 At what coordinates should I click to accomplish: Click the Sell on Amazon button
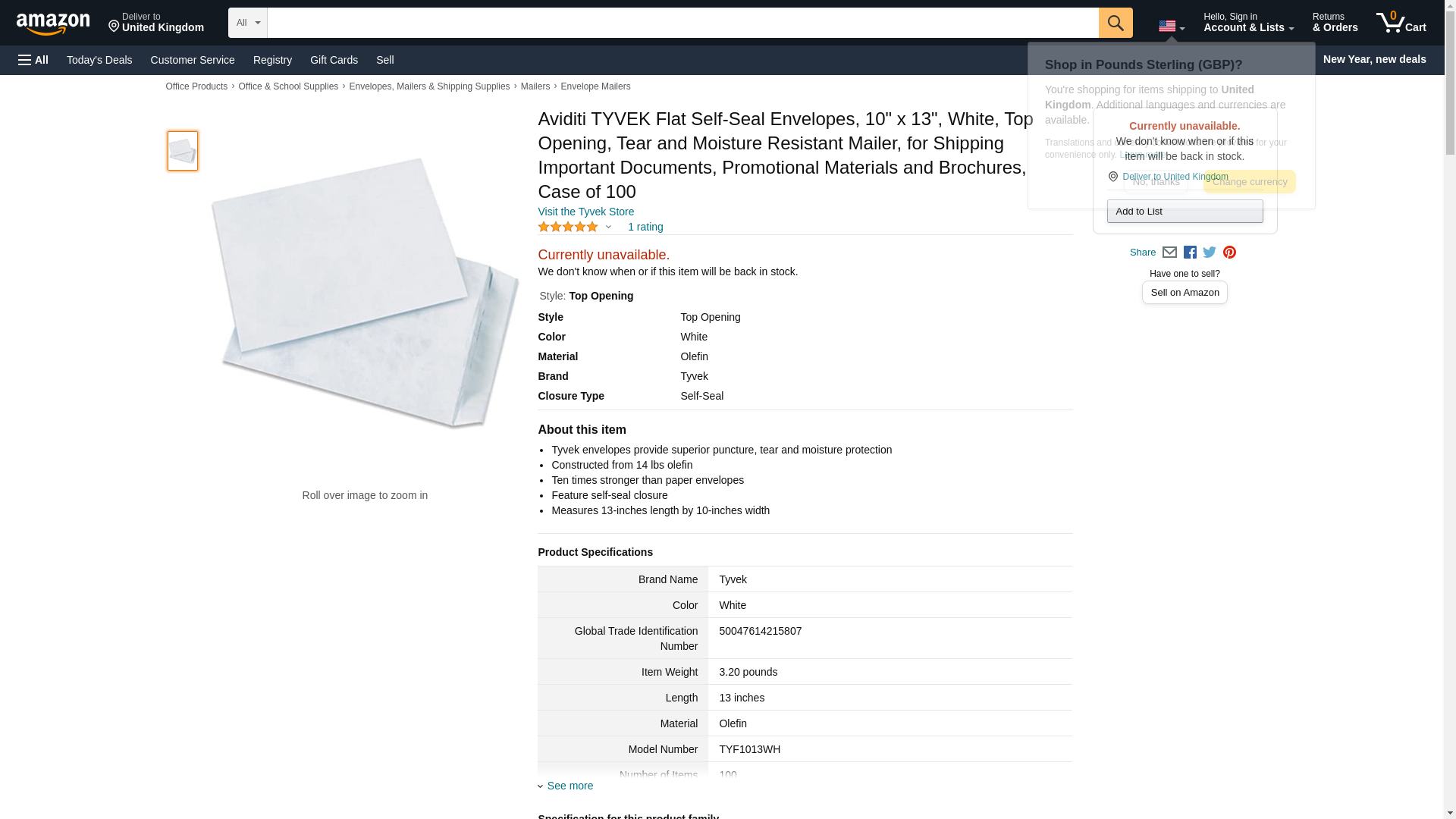(1185, 293)
